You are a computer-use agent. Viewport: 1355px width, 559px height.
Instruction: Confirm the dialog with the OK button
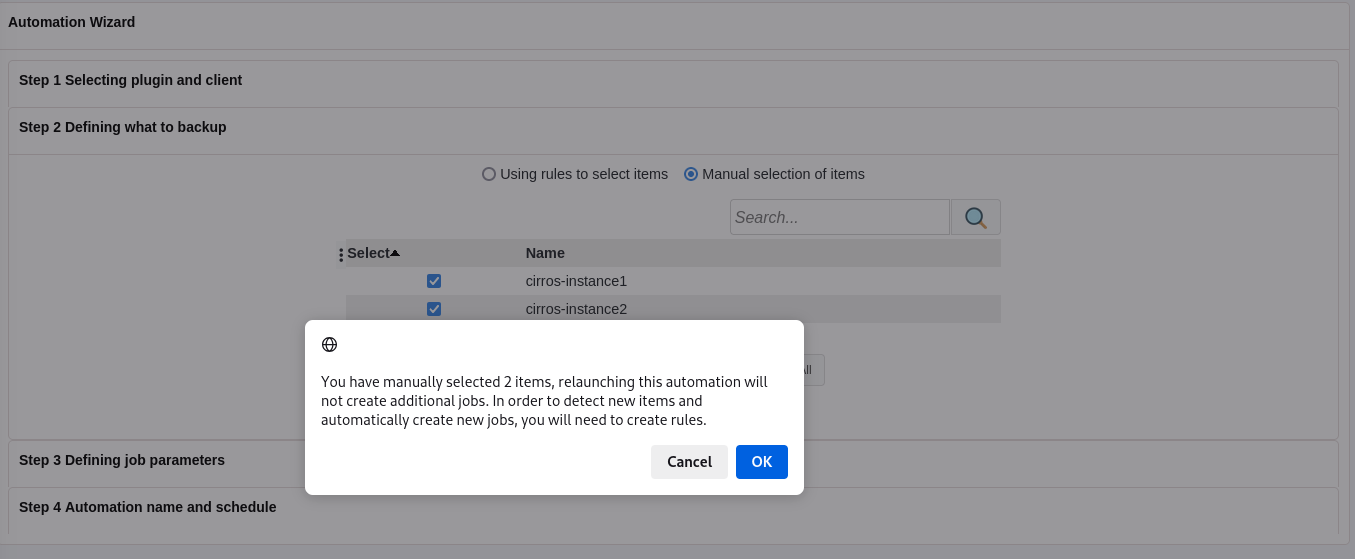click(x=762, y=462)
